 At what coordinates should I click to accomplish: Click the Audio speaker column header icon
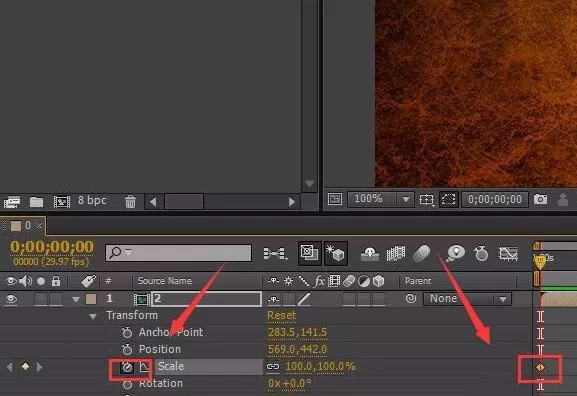[x=25, y=281]
